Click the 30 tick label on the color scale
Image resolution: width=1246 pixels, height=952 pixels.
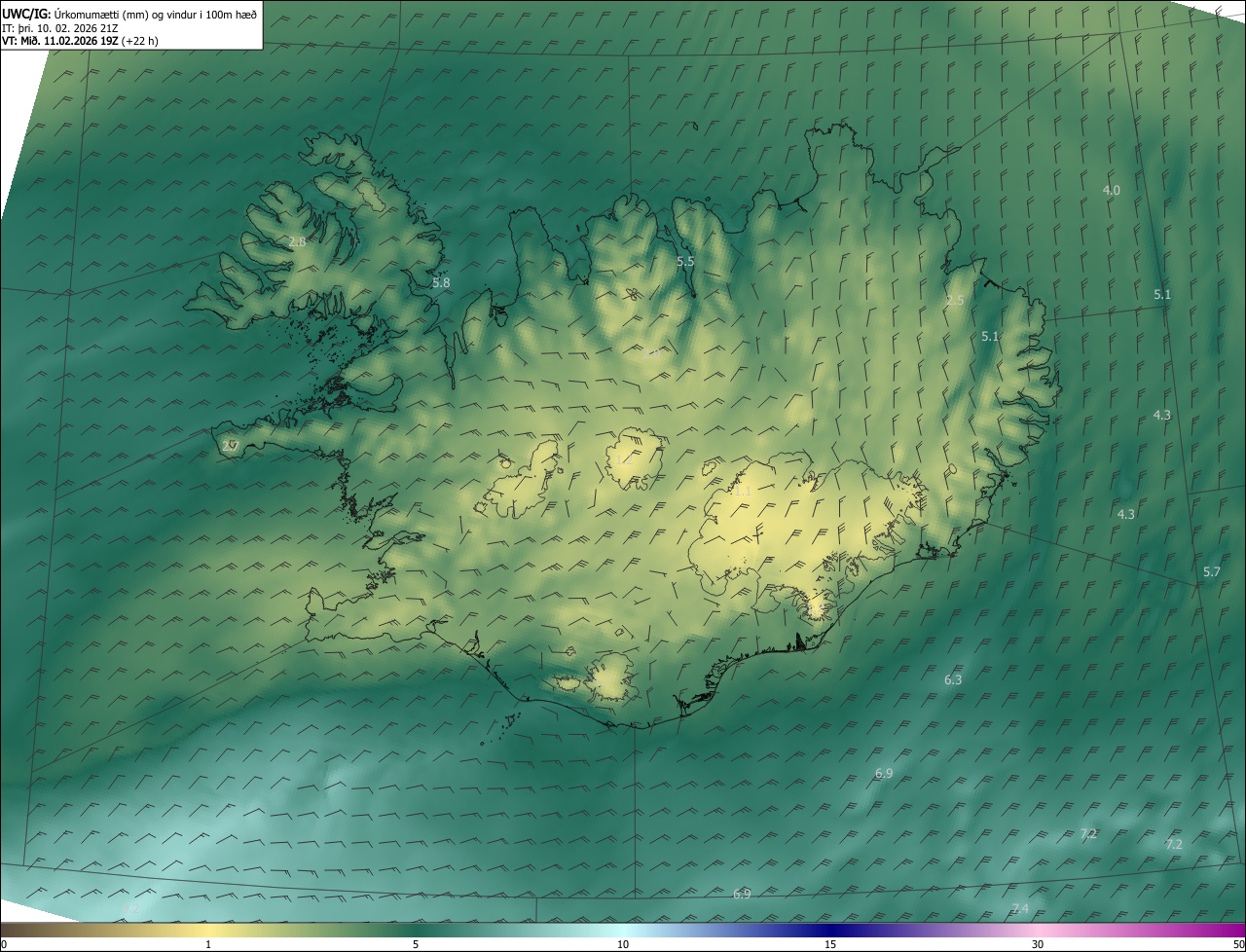point(1038,944)
